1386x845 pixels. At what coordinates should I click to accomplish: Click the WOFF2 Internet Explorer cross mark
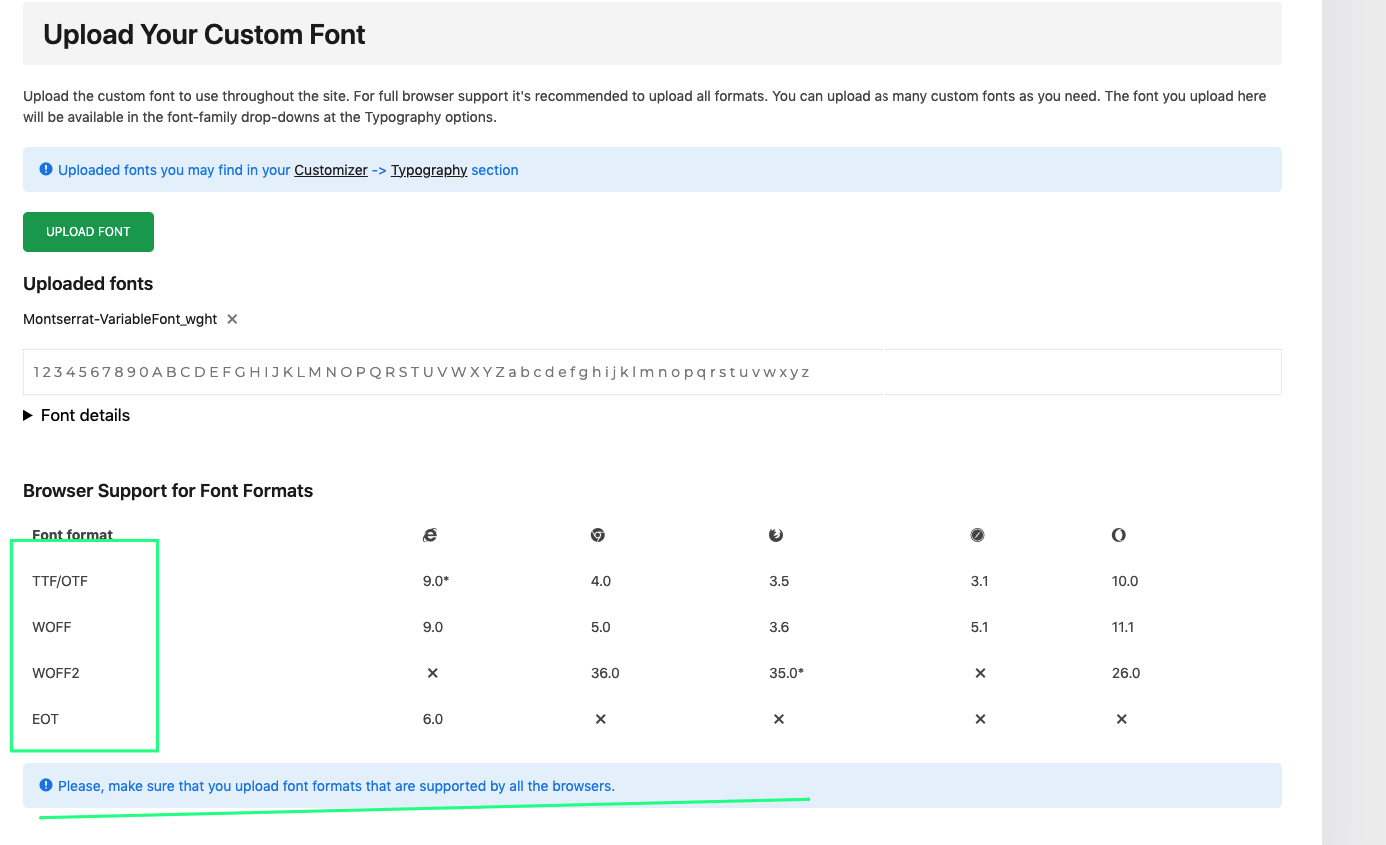433,673
